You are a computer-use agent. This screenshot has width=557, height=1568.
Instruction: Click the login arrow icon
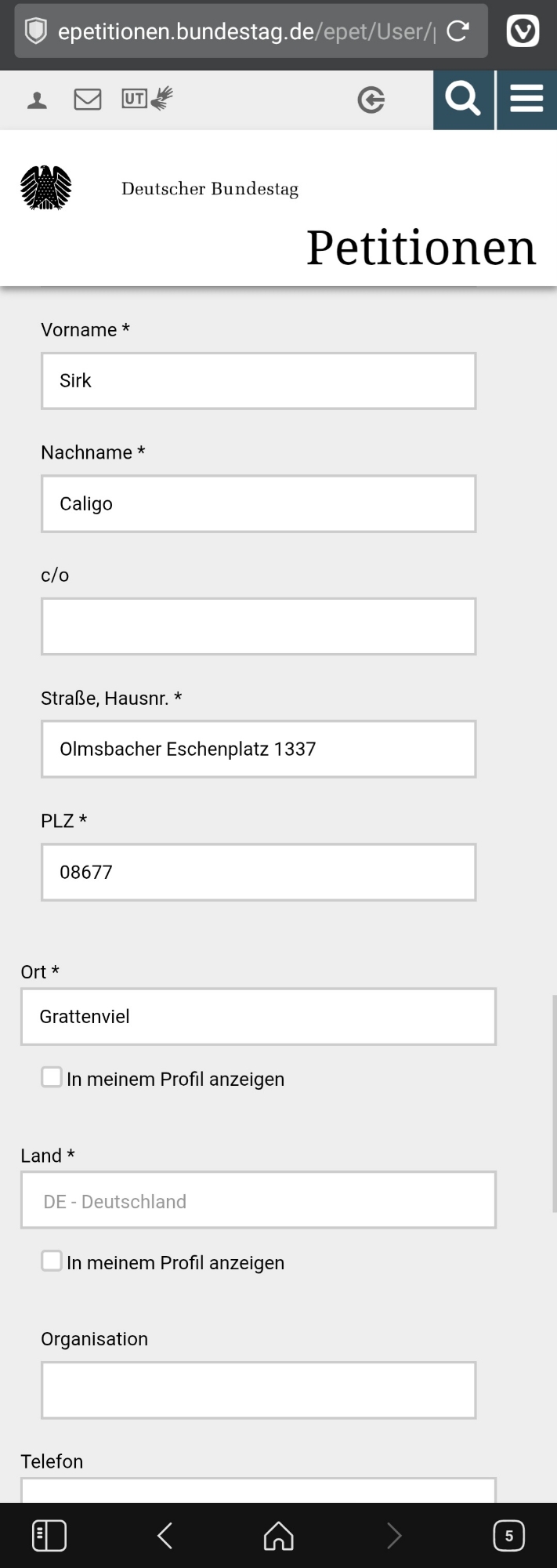click(371, 100)
